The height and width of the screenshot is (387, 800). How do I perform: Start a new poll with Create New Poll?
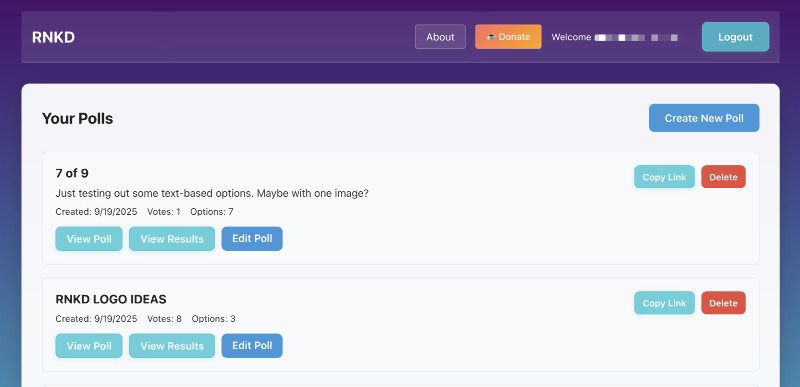[x=704, y=118]
